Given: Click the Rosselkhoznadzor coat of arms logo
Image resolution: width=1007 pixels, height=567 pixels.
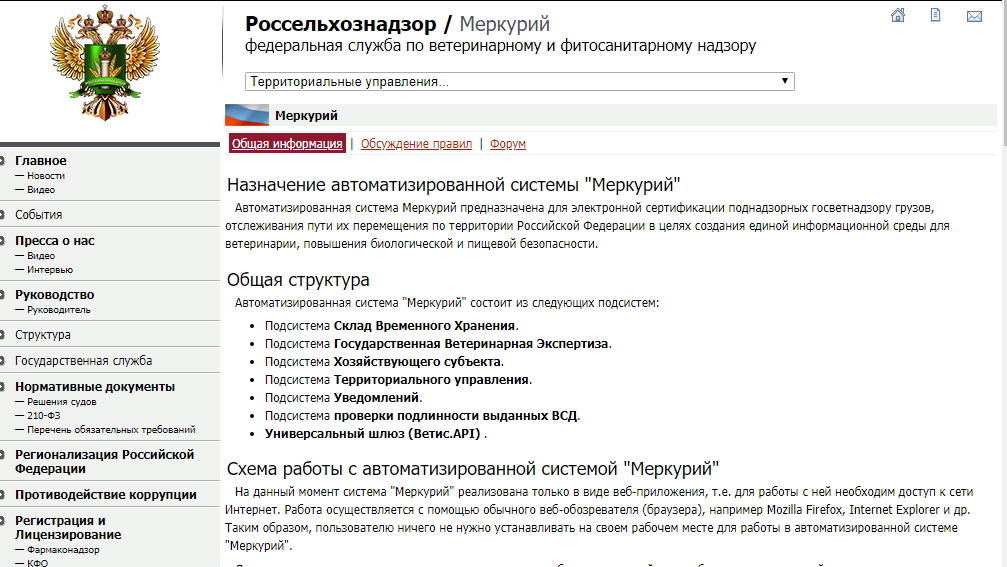Looking at the screenshot, I should (105, 62).
